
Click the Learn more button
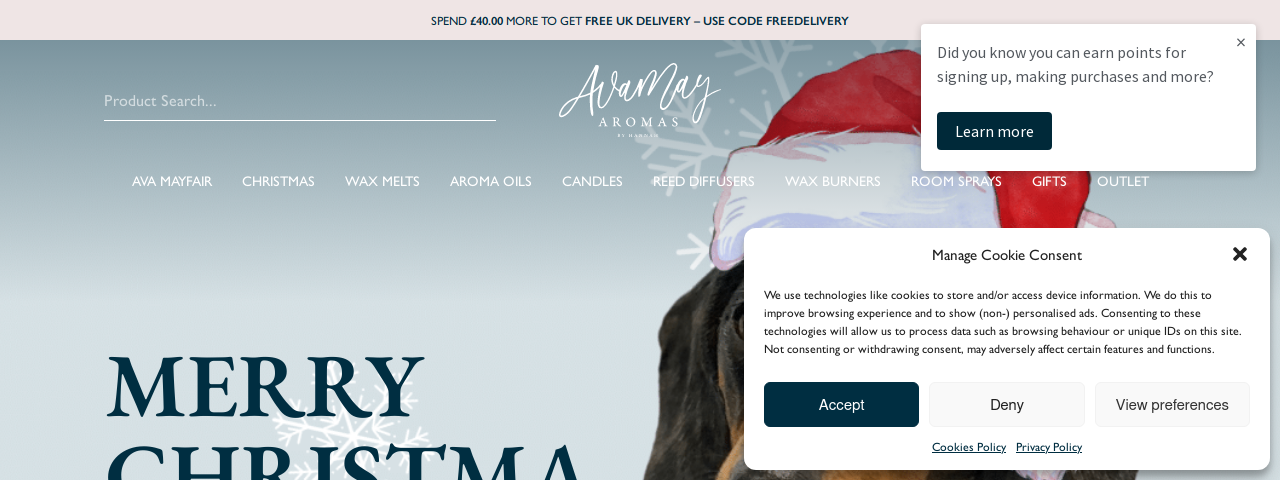[994, 131]
